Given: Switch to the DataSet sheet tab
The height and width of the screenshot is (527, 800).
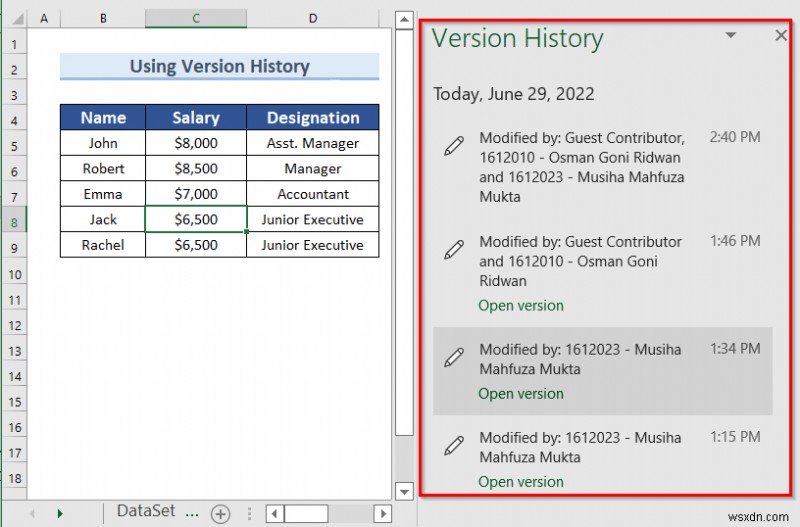Looking at the screenshot, I should 146,511.
